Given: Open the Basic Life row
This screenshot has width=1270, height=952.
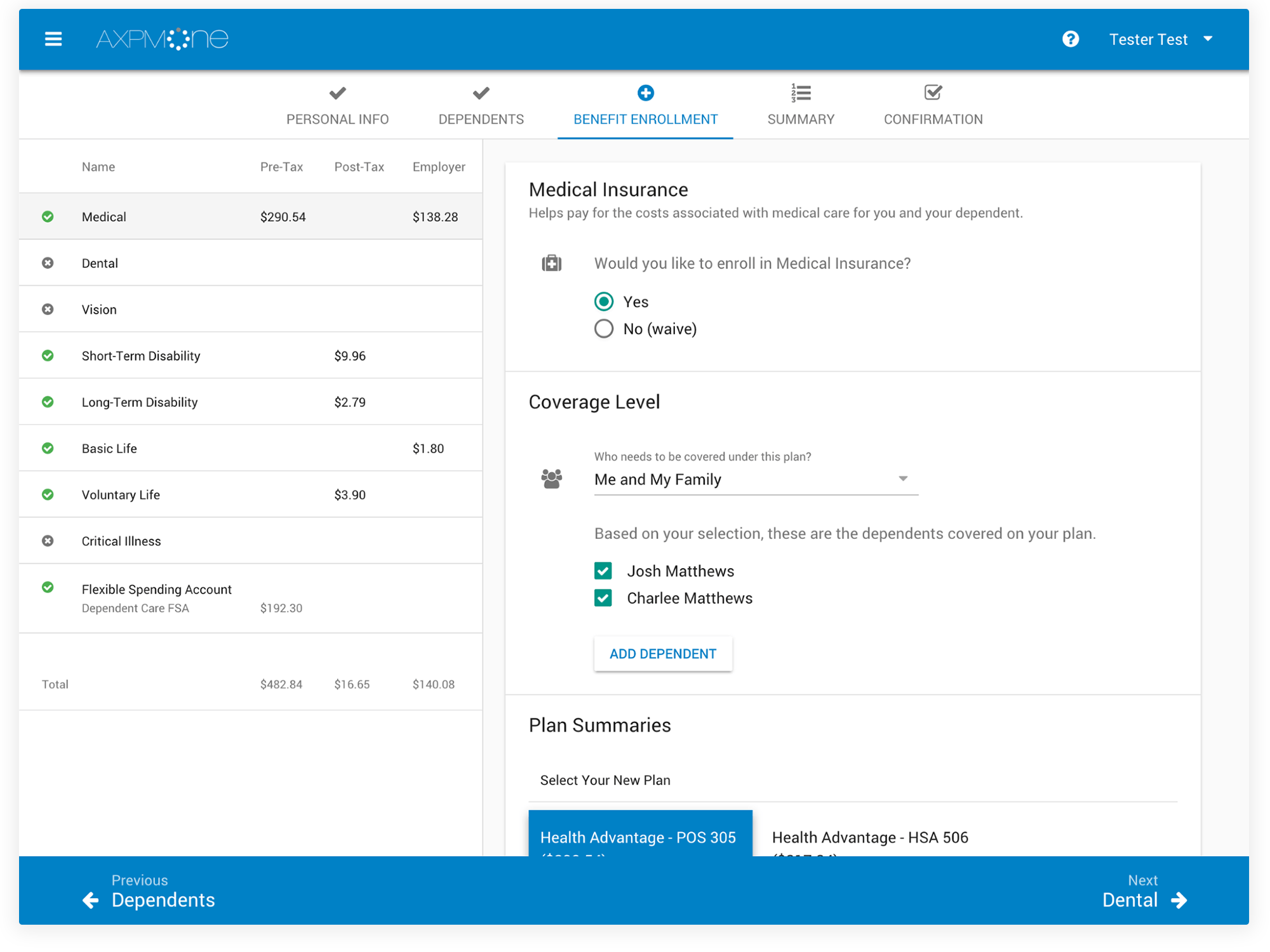Looking at the screenshot, I should pyautogui.click(x=251, y=448).
